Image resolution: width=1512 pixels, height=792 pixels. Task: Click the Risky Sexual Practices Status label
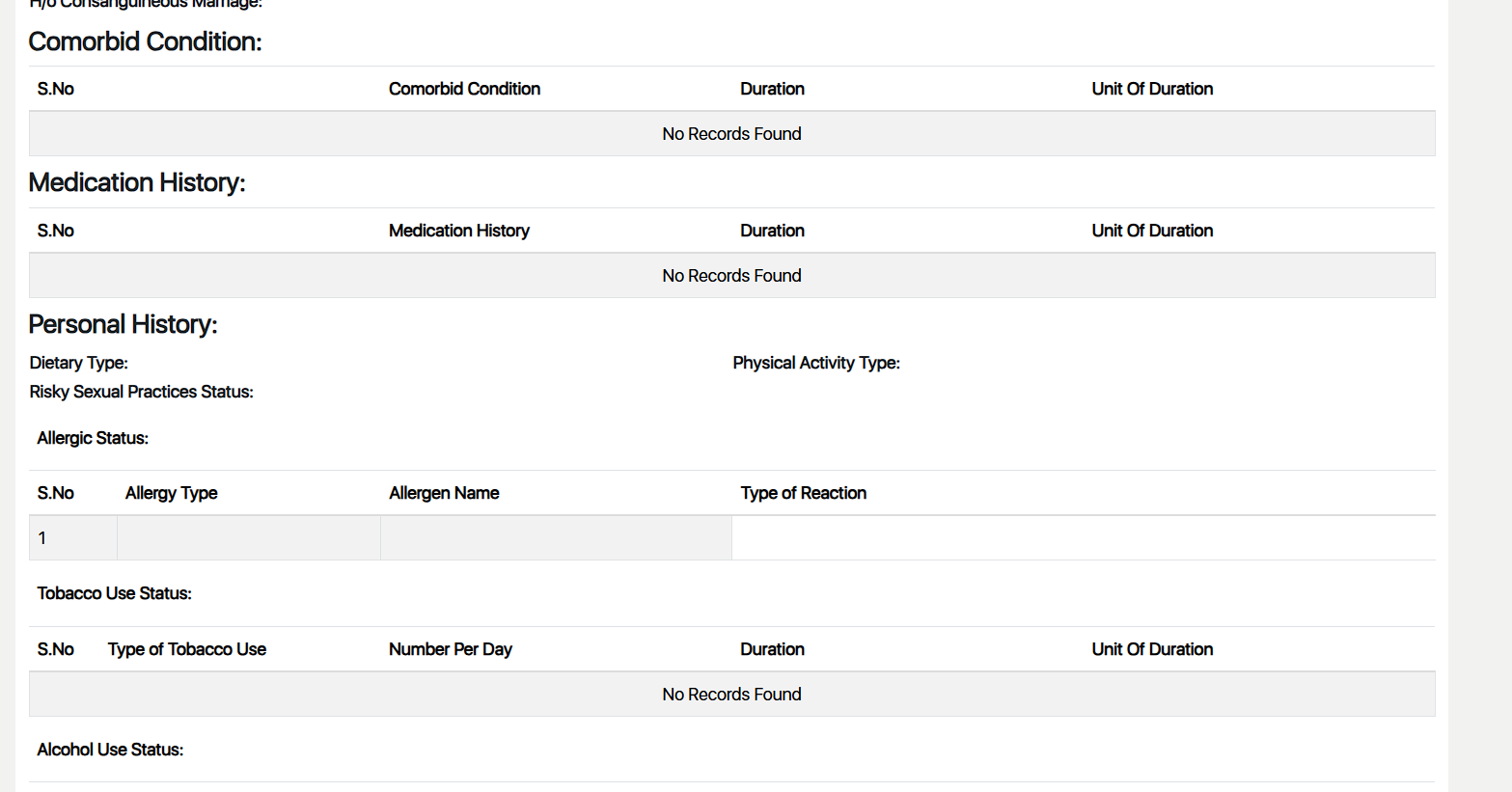point(141,392)
